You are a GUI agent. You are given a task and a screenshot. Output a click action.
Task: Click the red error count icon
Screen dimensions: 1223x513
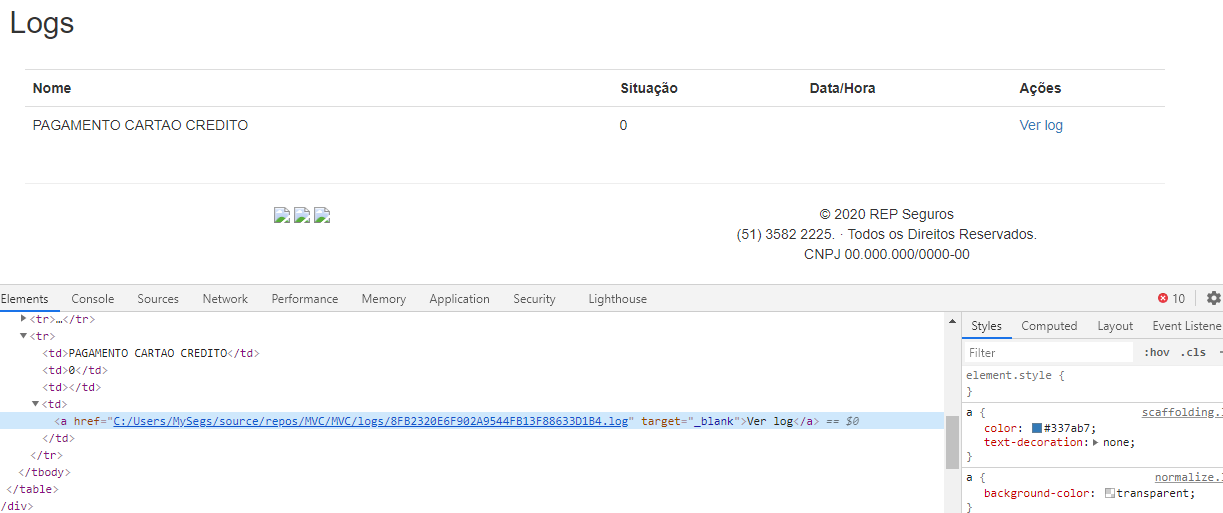pos(1163,298)
